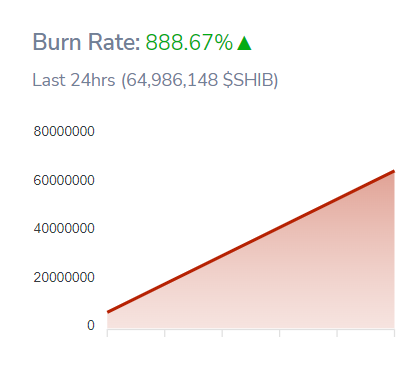
Task: Click the Last 24hrs subtitle text
Action: [74, 80]
